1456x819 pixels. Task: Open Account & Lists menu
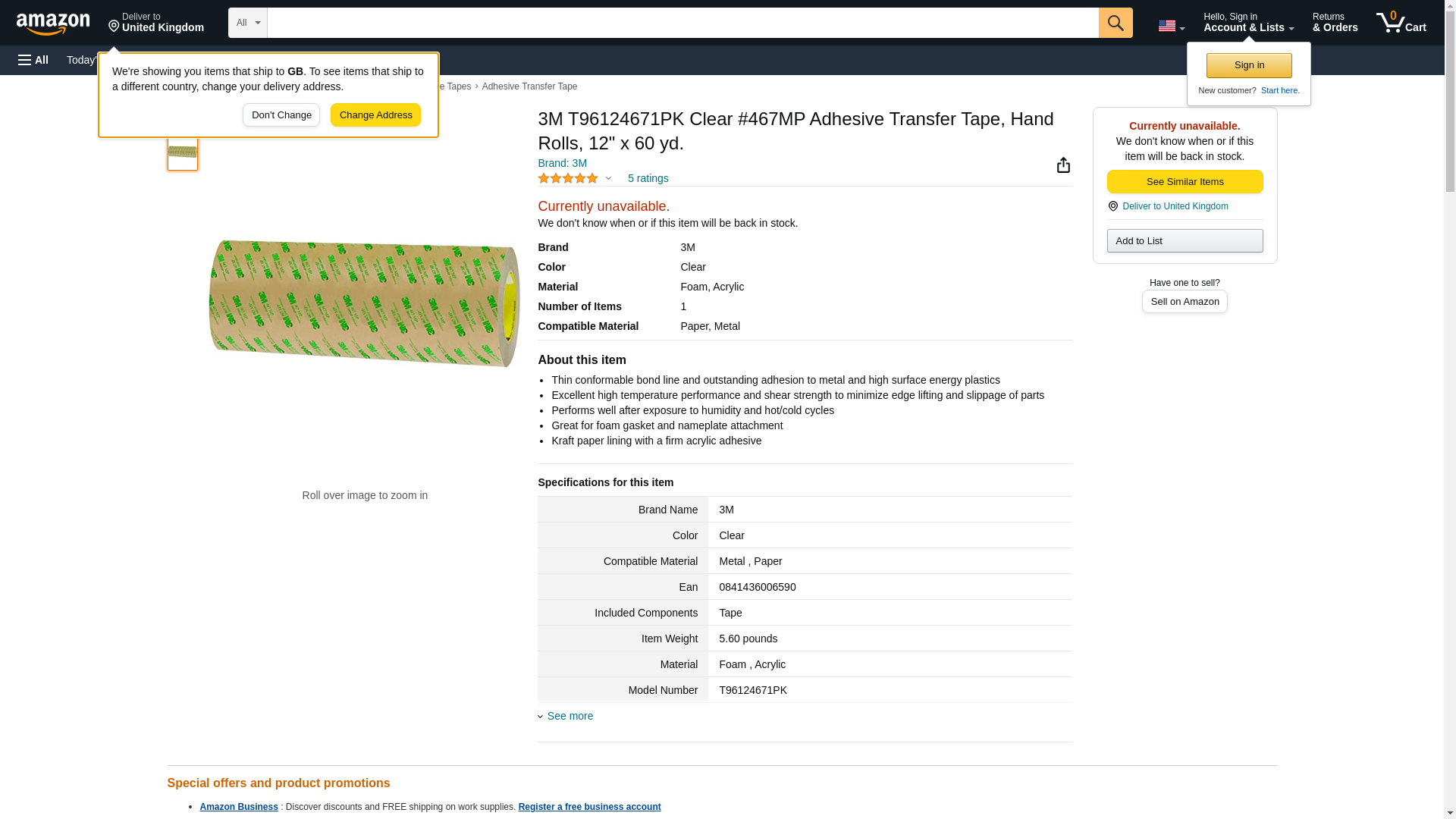click(x=1247, y=23)
